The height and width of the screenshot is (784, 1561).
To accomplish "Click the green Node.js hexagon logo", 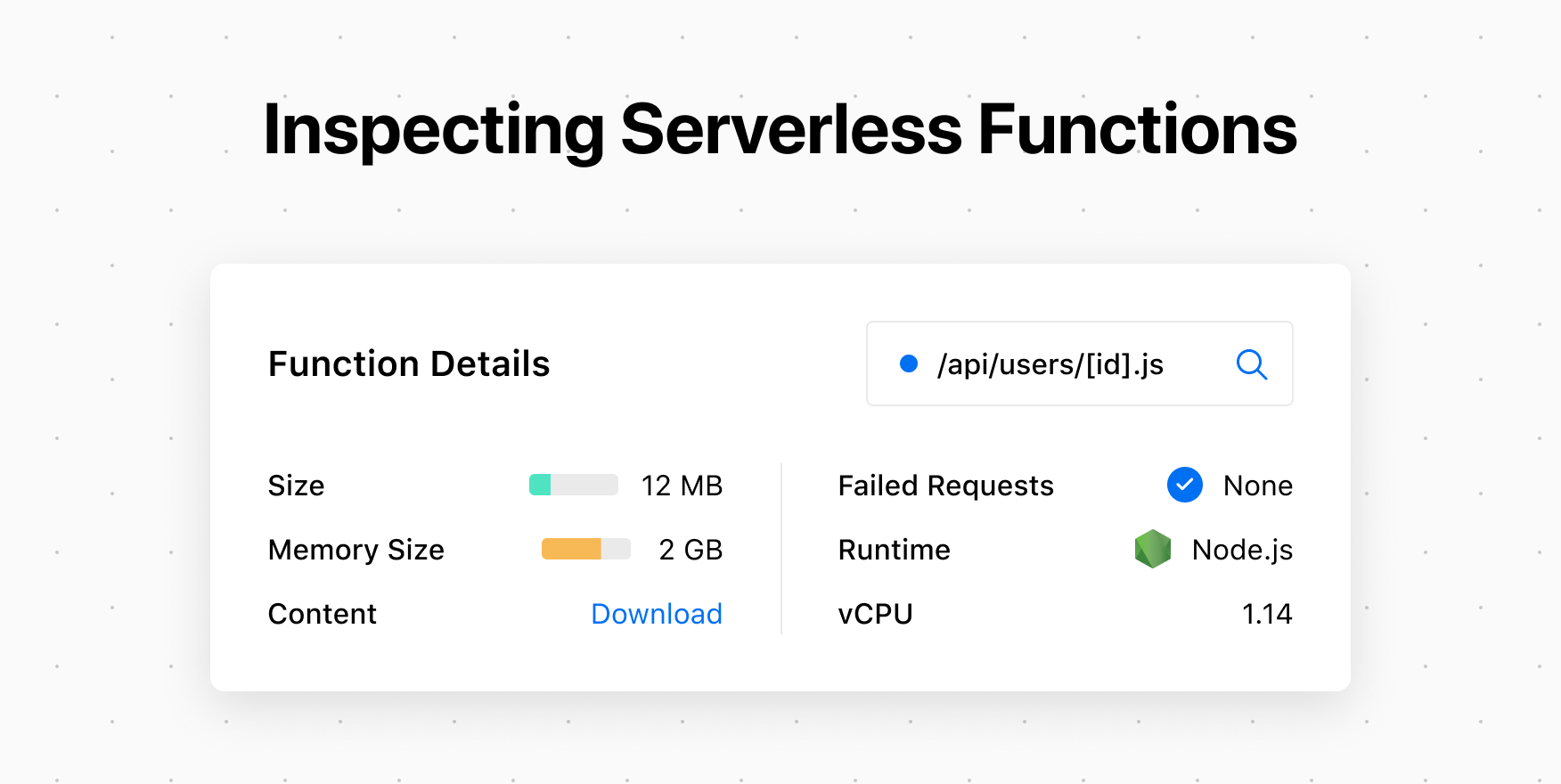I will click(x=1152, y=549).
